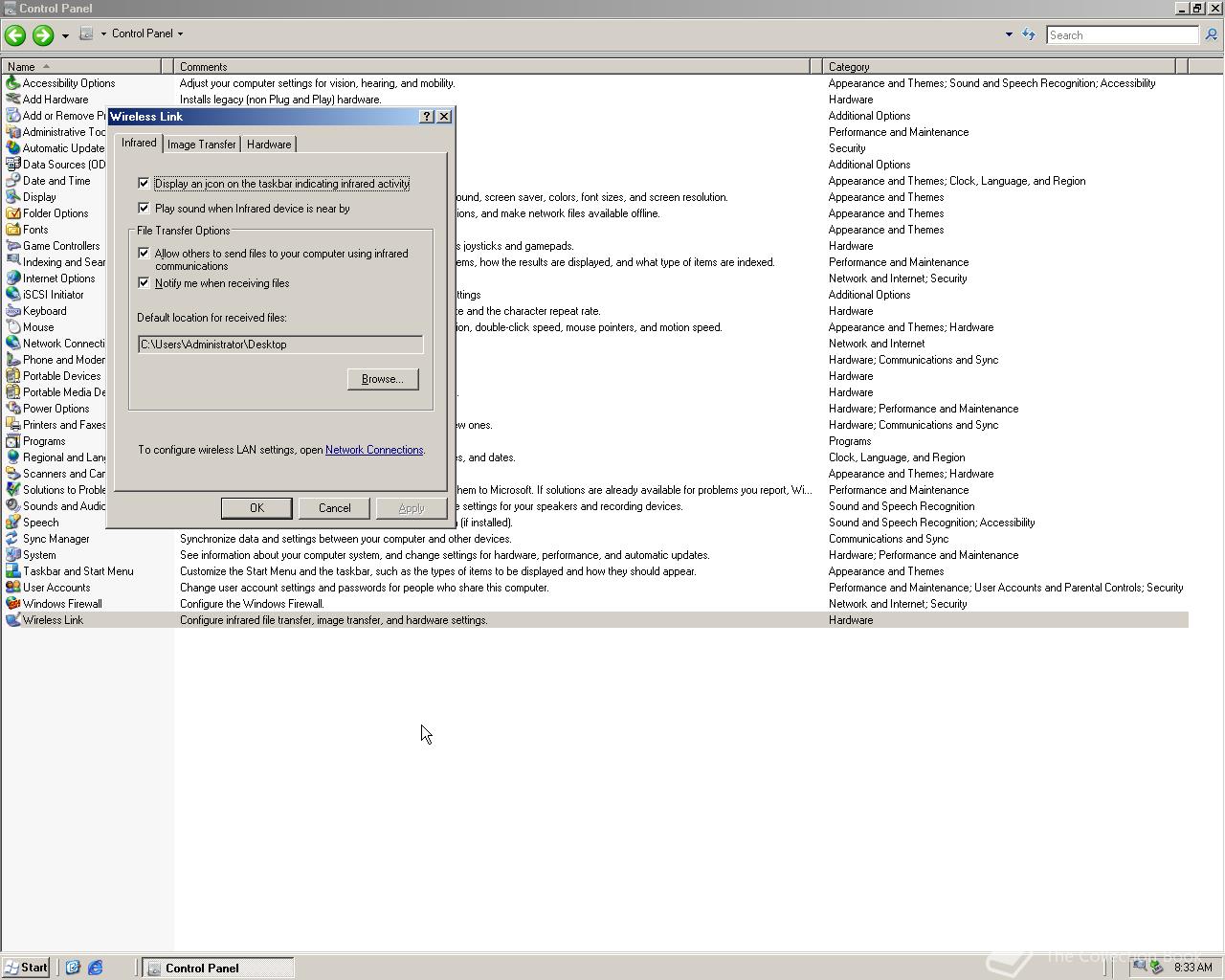Click the Search input box
The height and width of the screenshot is (980, 1225).
click(1122, 35)
